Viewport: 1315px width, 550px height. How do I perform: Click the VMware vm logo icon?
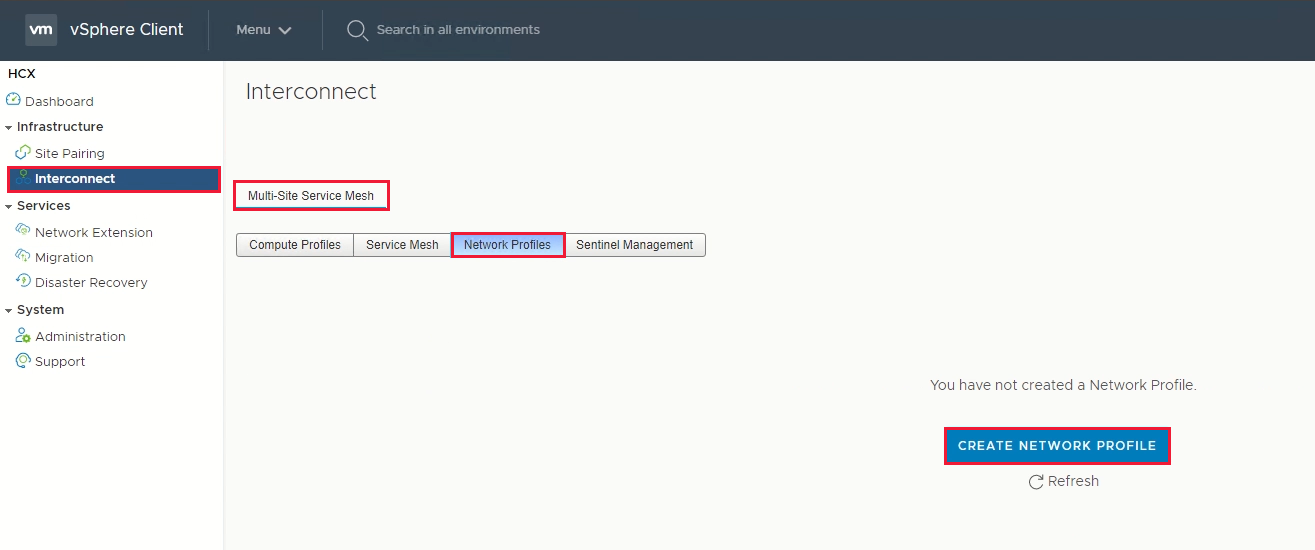pyautogui.click(x=41, y=30)
